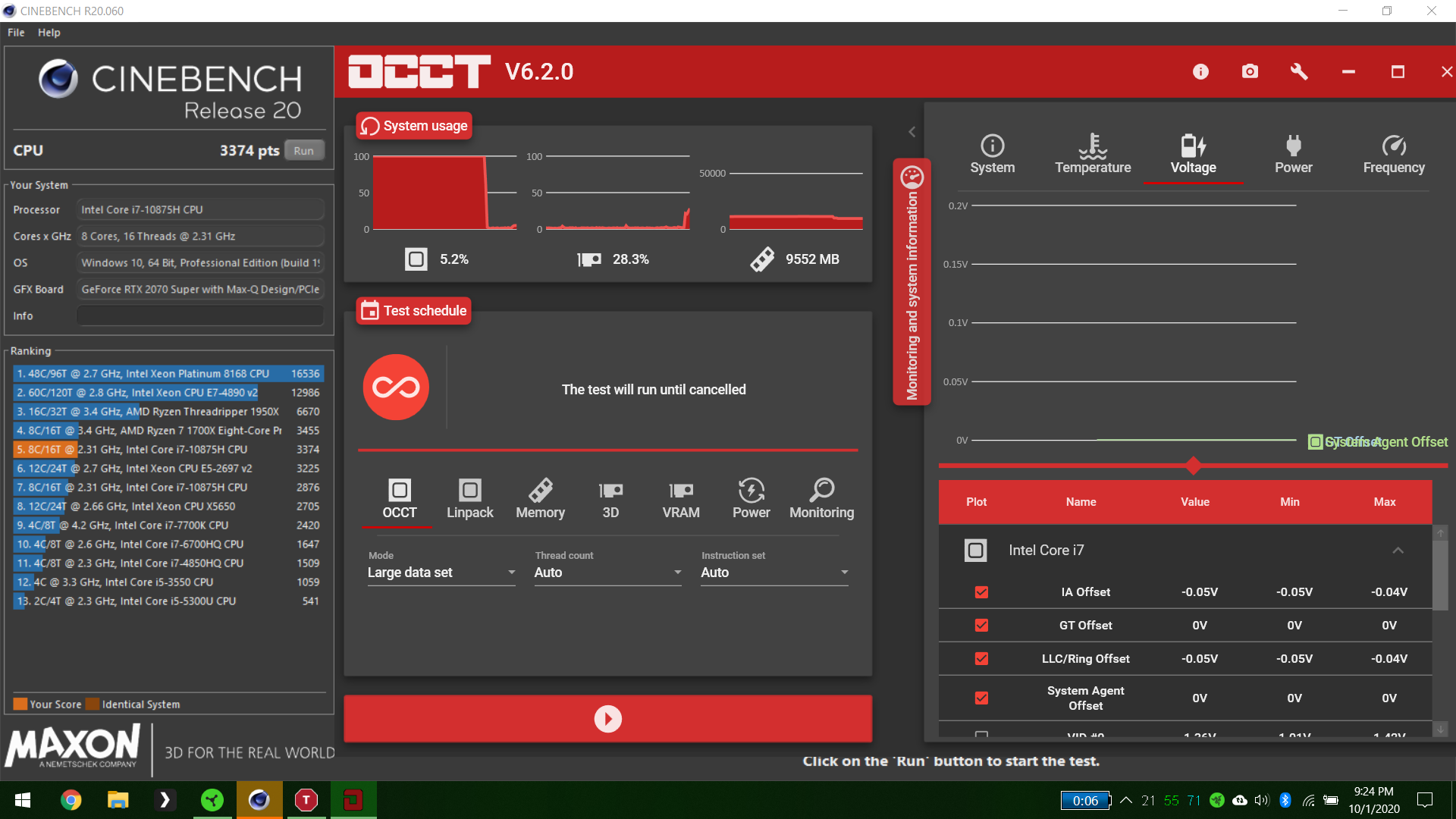Image resolution: width=1456 pixels, height=819 pixels.
Task: Open the Help menu in Cinebench
Action: coord(49,33)
